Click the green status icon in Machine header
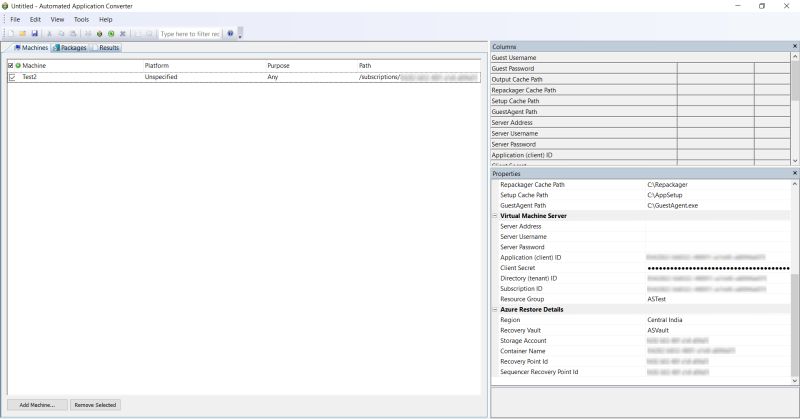800x419 pixels. pos(18,66)
